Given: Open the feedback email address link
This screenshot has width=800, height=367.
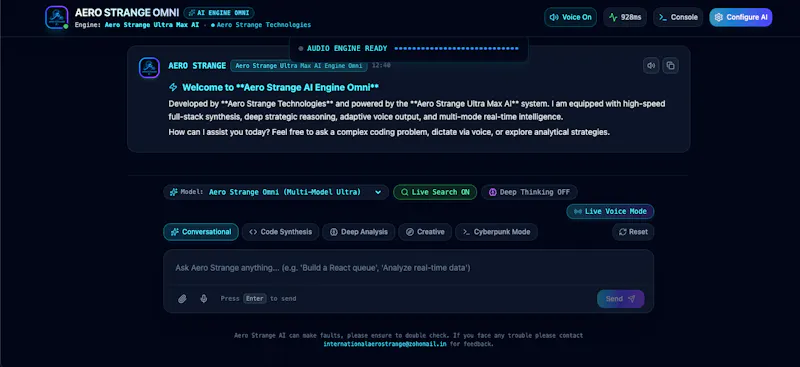Looking at the screenshot, I should (385, 344).
